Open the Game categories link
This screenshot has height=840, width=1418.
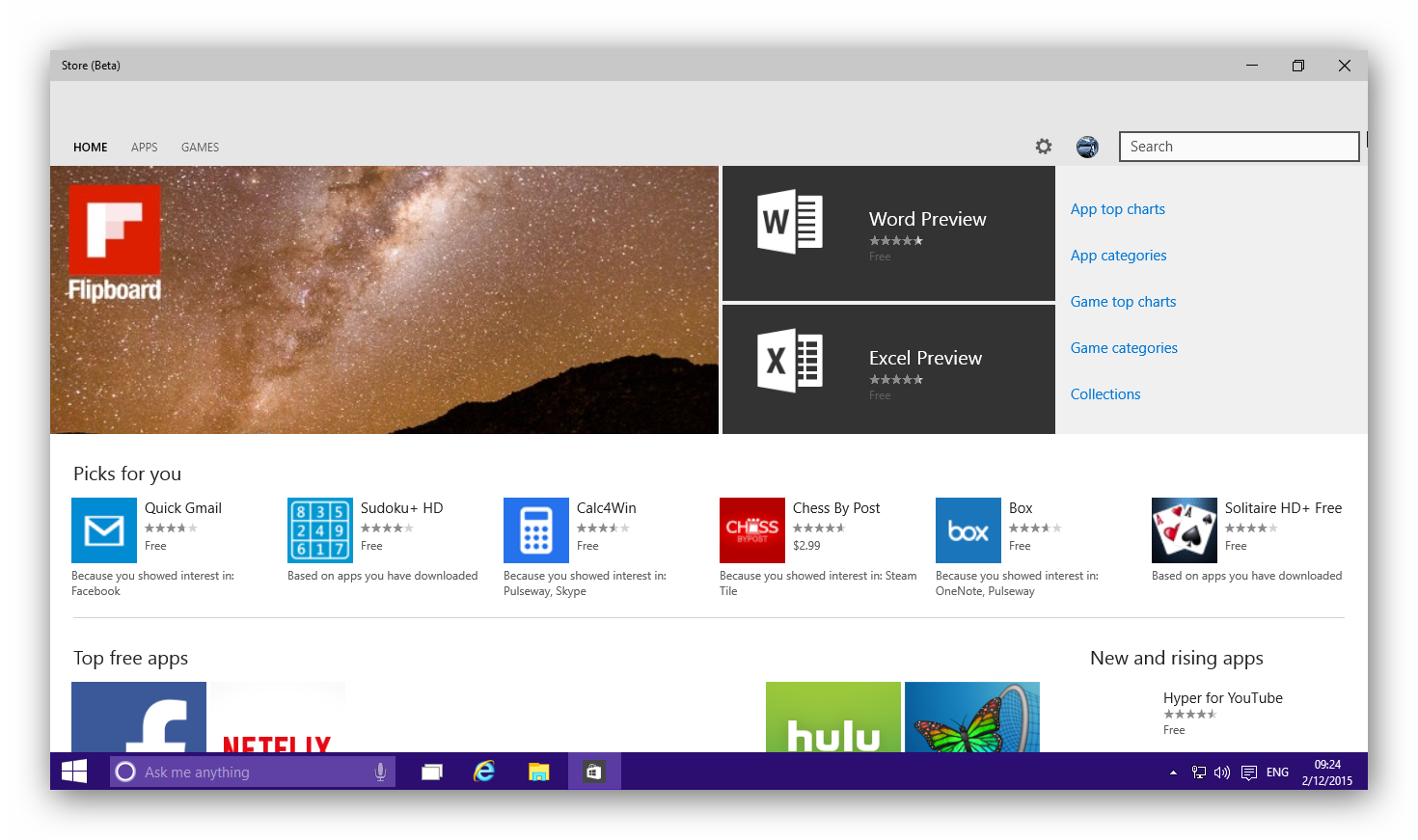coord(1125,348)
